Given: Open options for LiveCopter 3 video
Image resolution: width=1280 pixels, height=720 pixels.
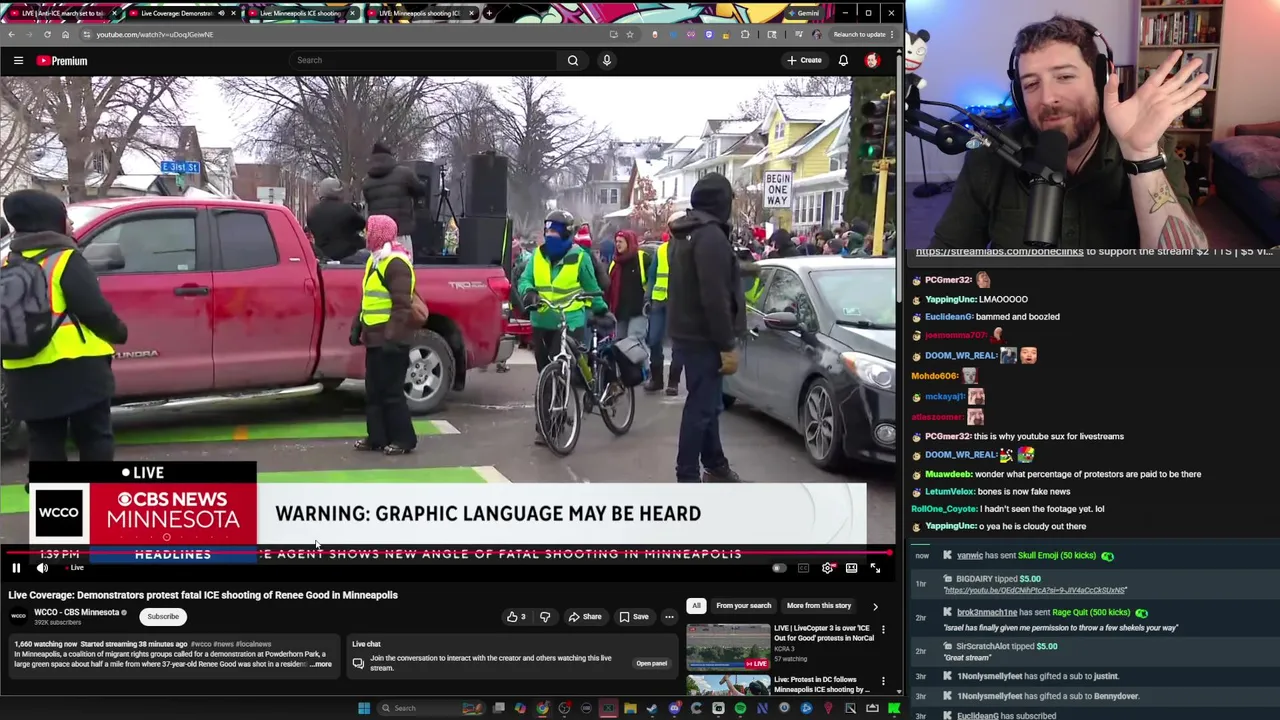Looking at the screenshot, I should [x=883, y=630].
